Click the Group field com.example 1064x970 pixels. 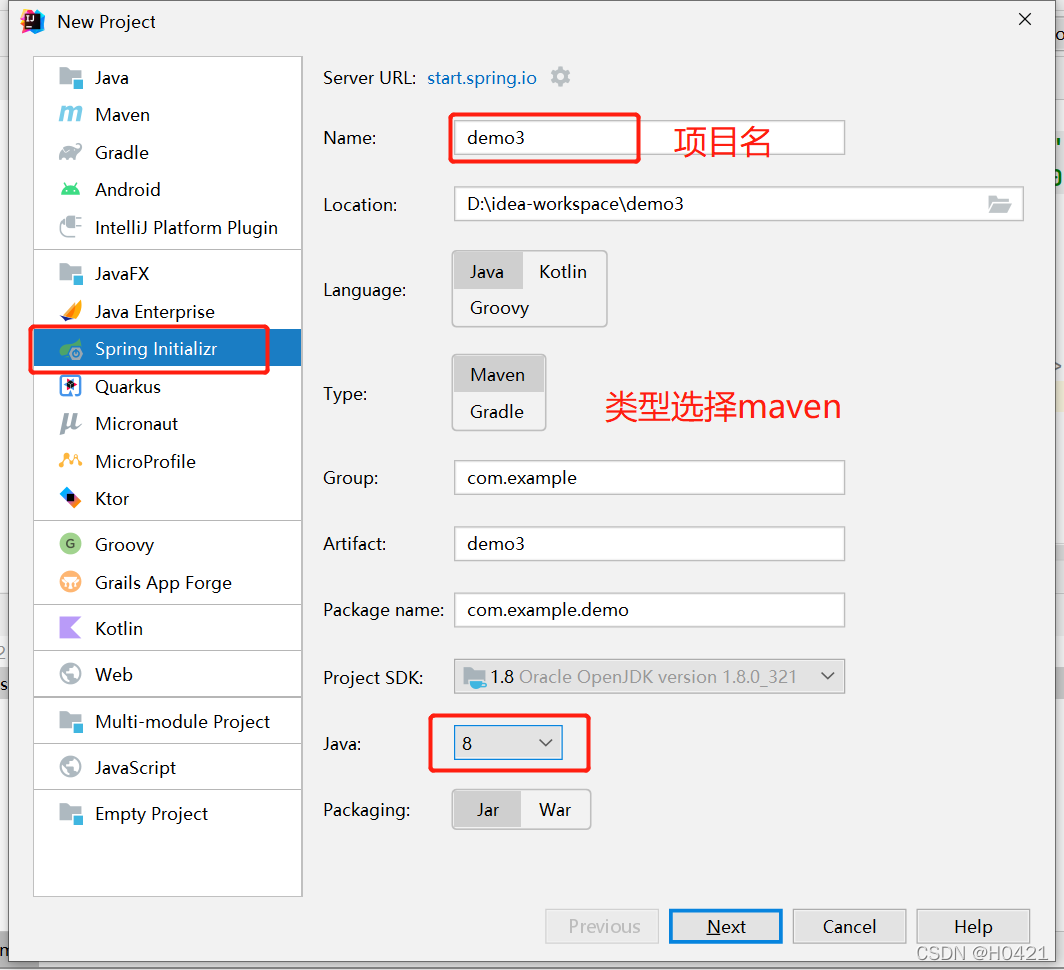(649, 478)
